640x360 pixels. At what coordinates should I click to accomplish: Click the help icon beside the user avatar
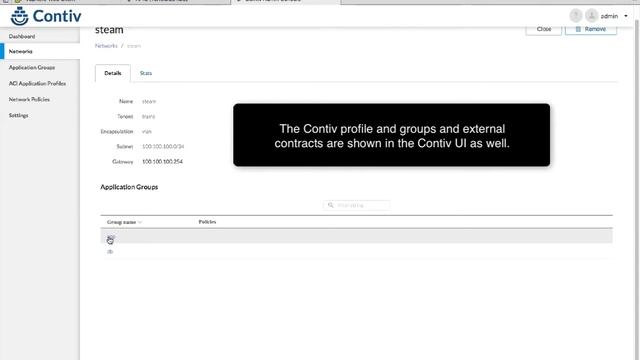[576, 16]
